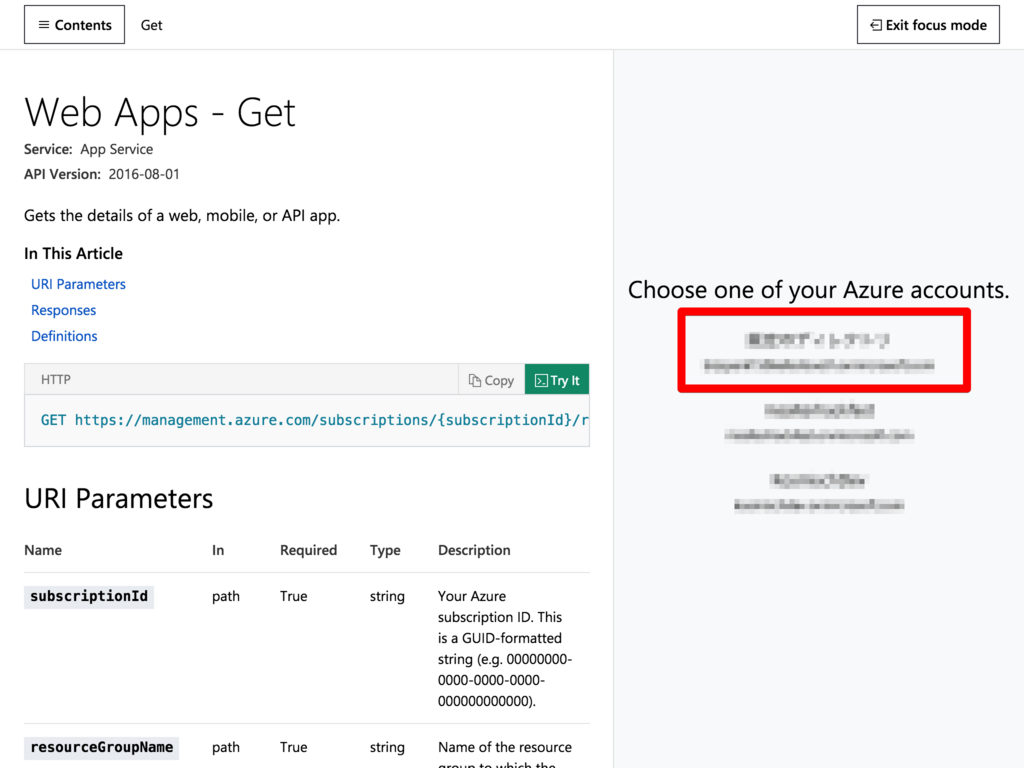Click the Service App Service text
The image size is (1024, 768).
pyautogui.click(x=88, y=149)
